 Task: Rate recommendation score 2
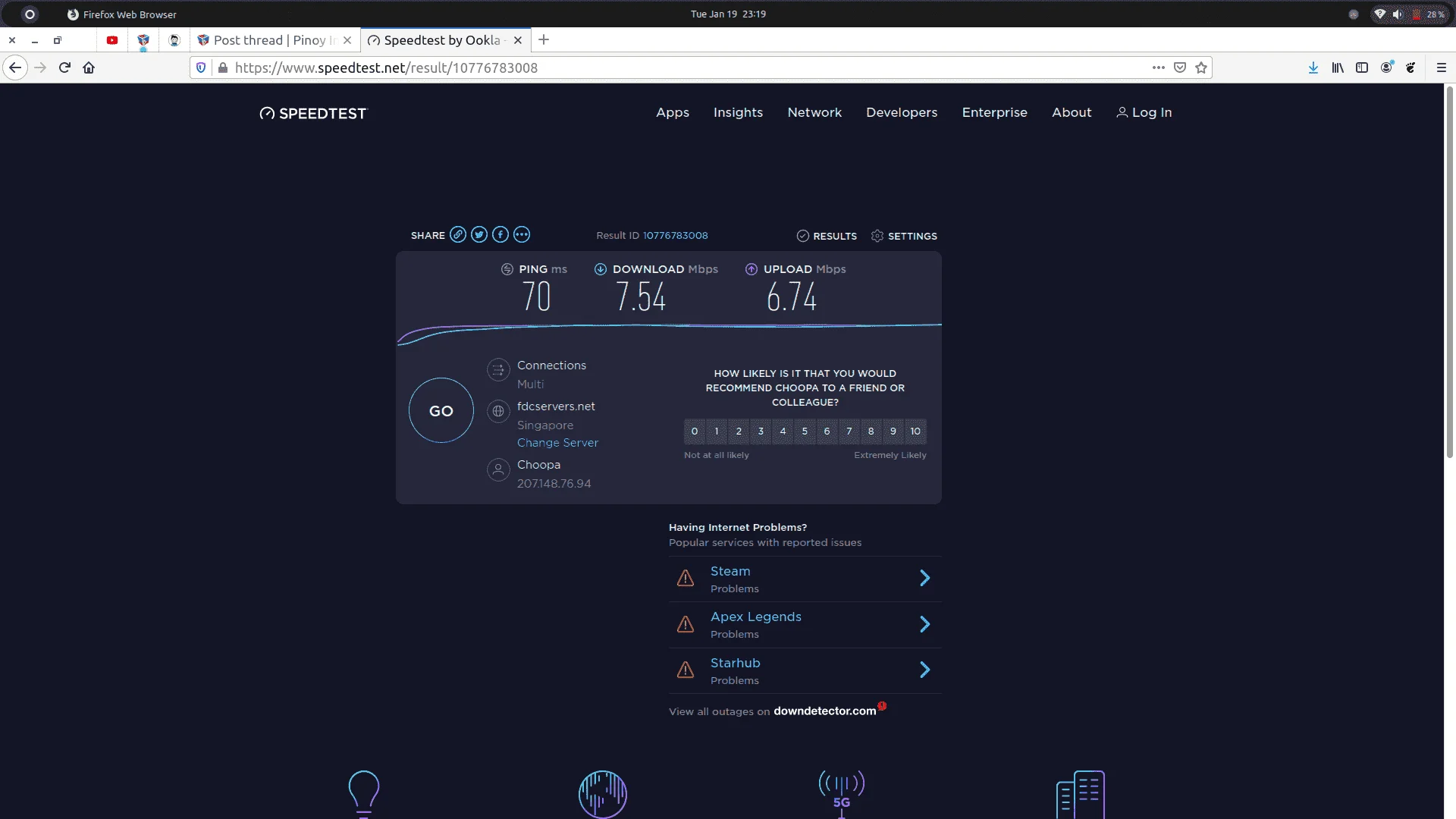click(x=739, y=431)
